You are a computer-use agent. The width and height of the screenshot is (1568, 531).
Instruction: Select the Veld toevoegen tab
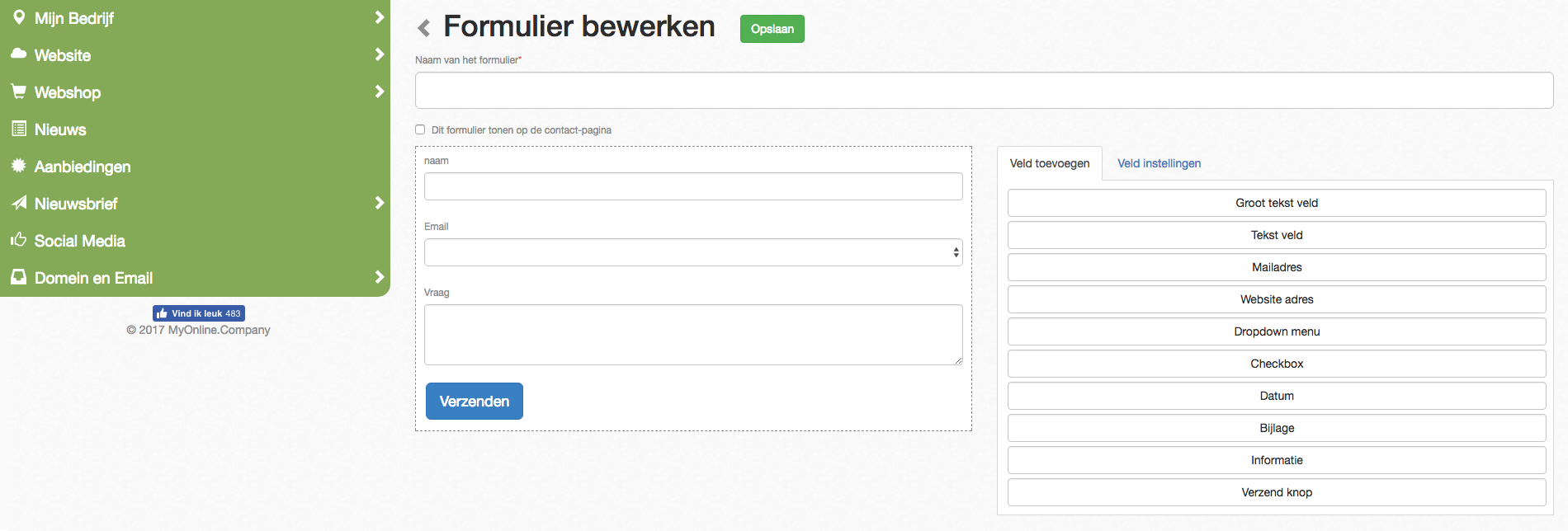coord(1050,163)
